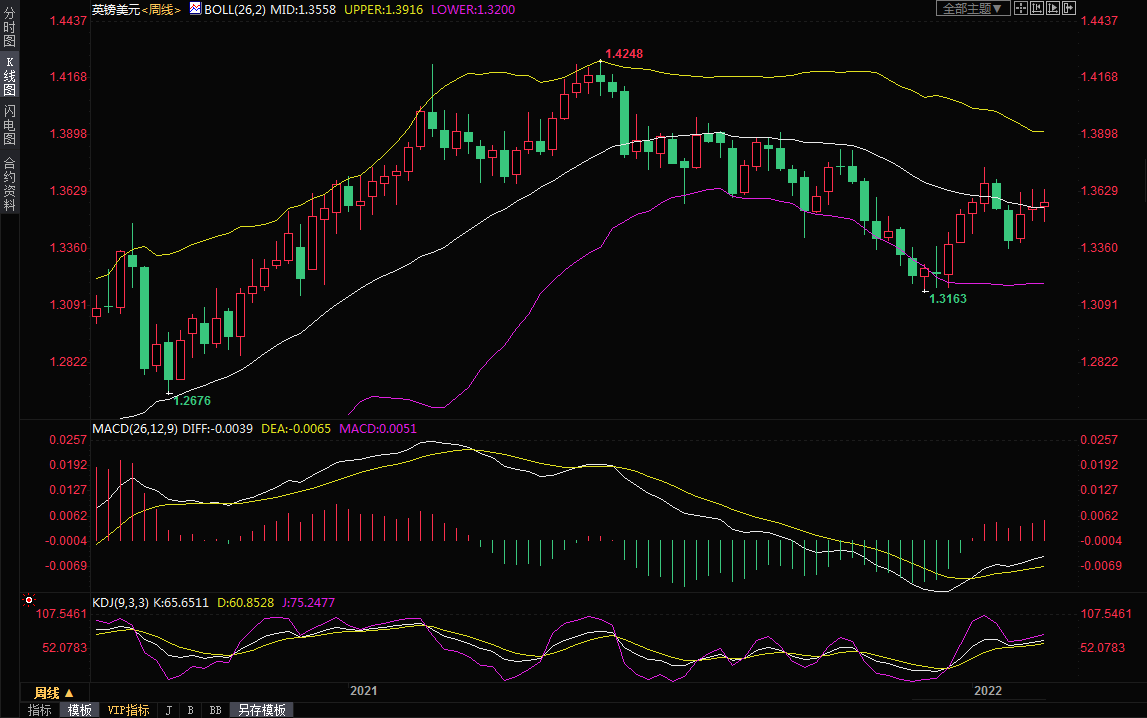Select the 模板 bottom tab
1147x718 pixels.
[x=80, y=710]
